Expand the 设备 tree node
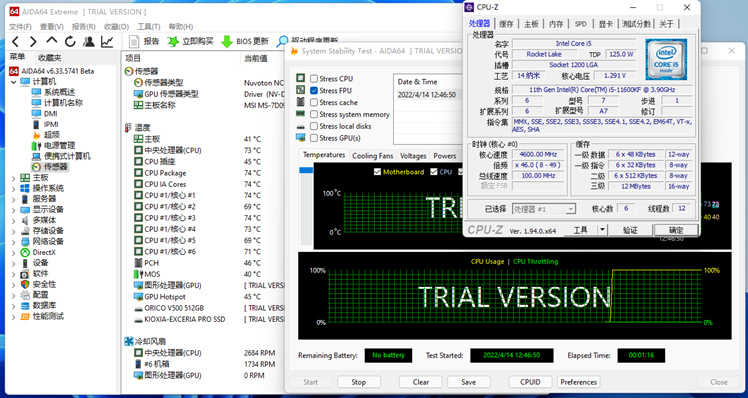Screen dimensions: 748x398 tap(13, 263)
